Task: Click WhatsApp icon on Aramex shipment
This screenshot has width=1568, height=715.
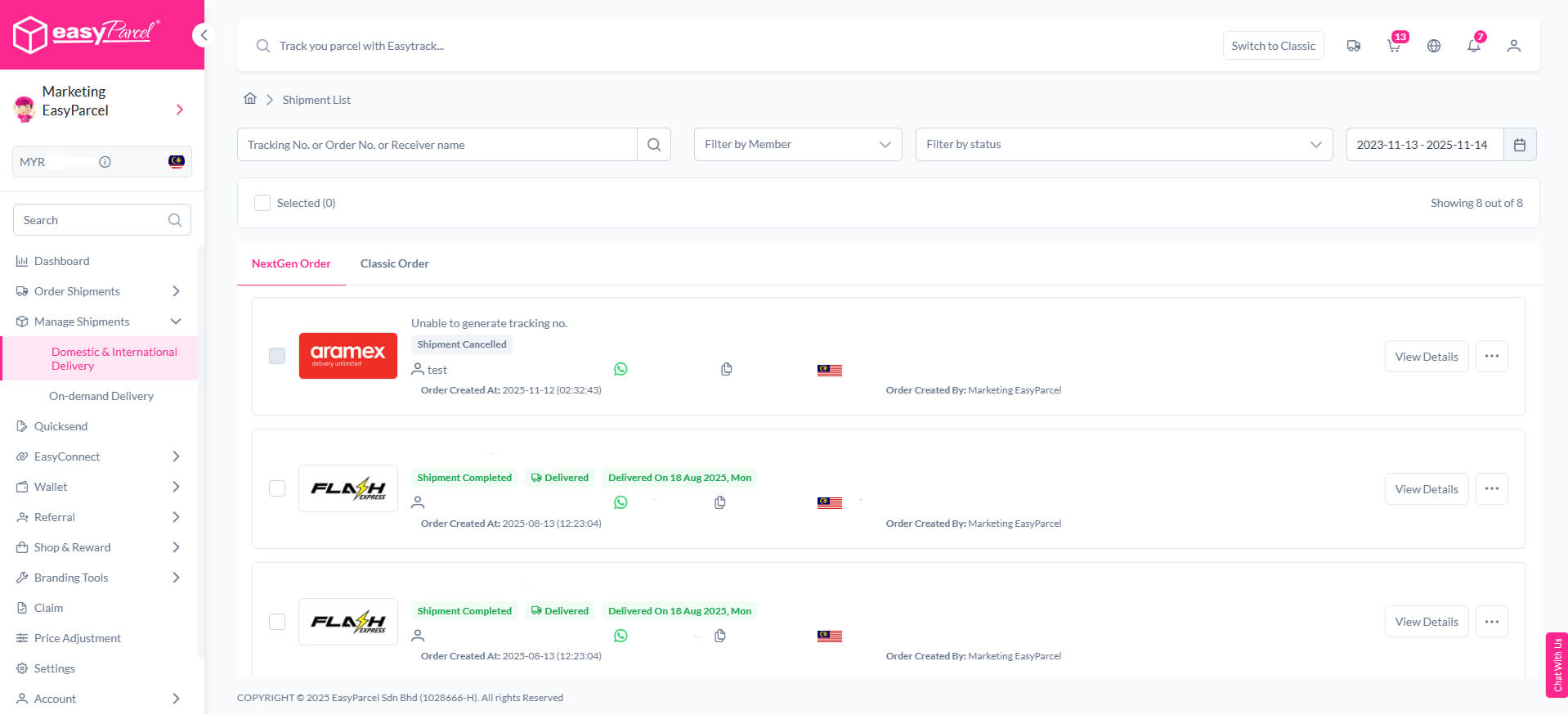Action: (620, 369)
